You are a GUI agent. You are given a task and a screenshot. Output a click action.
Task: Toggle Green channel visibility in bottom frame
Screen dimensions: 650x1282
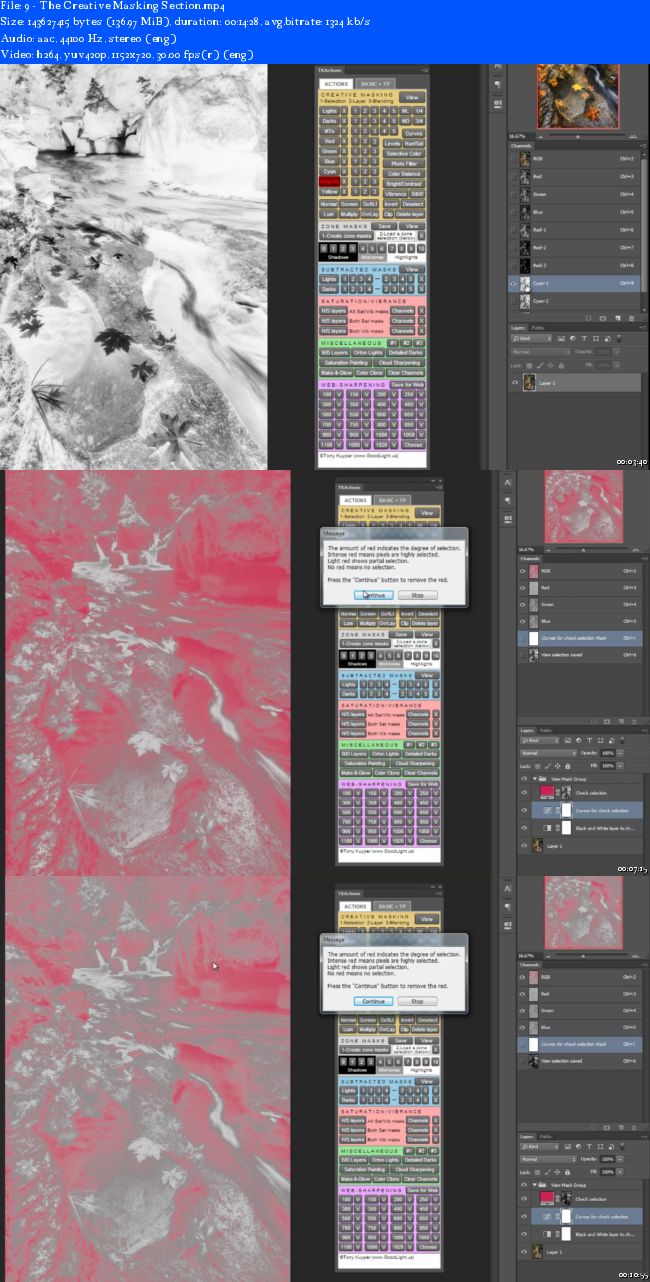[x=522, y=1010]
